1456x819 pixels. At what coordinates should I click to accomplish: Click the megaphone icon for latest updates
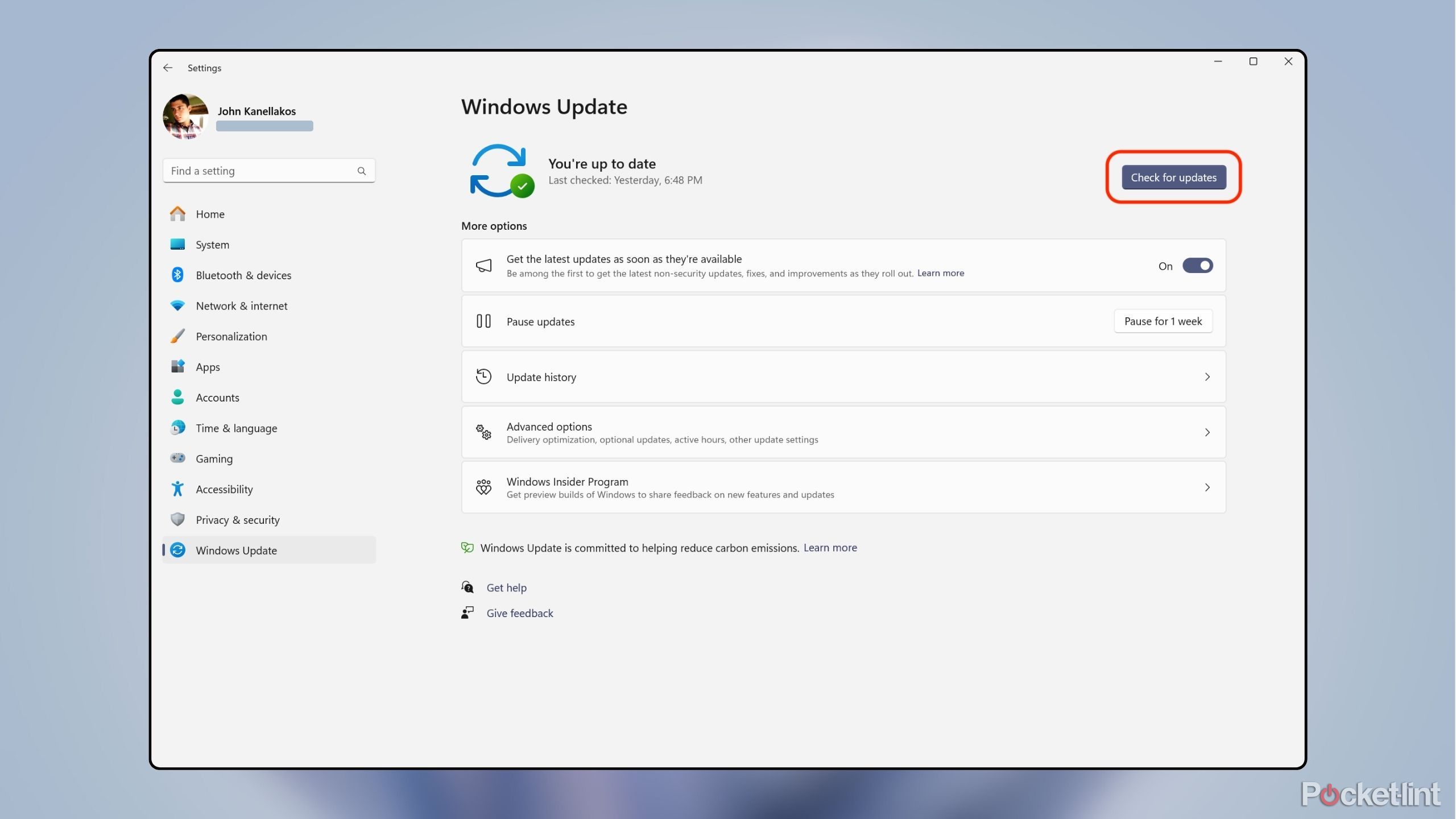pos(483,266)
